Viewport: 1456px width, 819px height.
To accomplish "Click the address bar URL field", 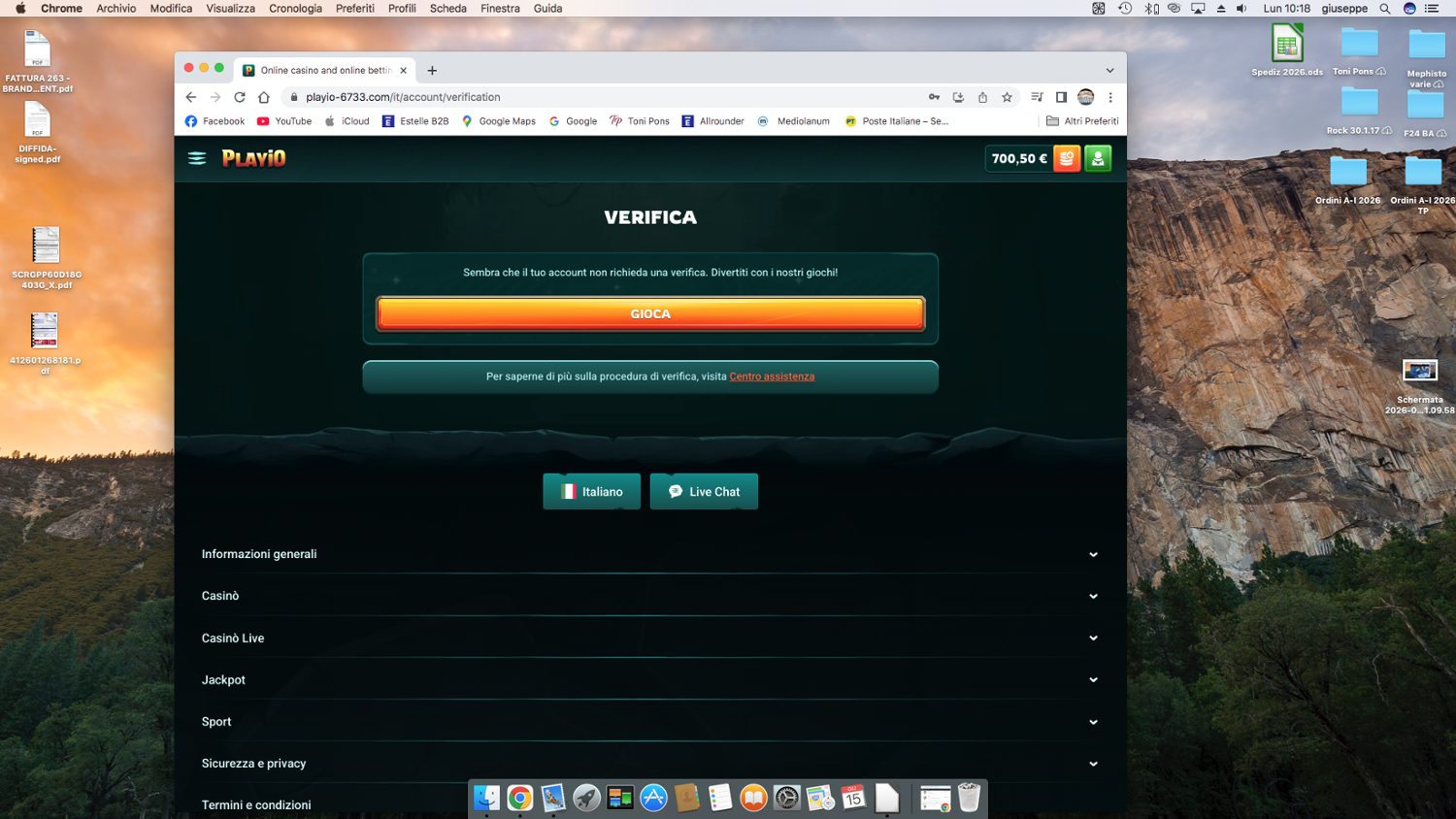I will tap(602, 97).
